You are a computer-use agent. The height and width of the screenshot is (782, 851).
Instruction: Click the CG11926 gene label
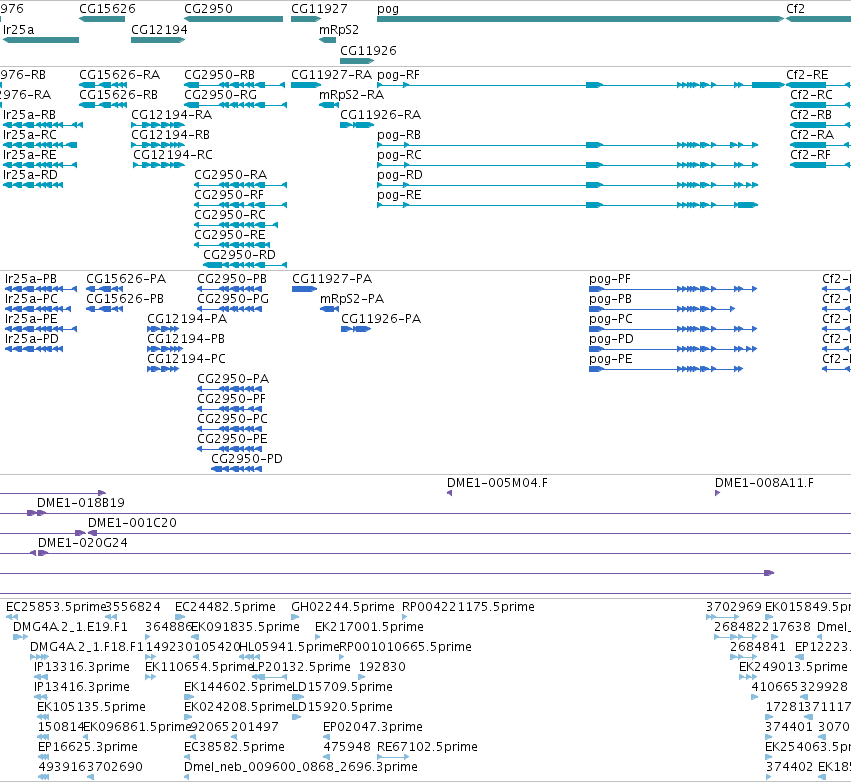[368, 50]
